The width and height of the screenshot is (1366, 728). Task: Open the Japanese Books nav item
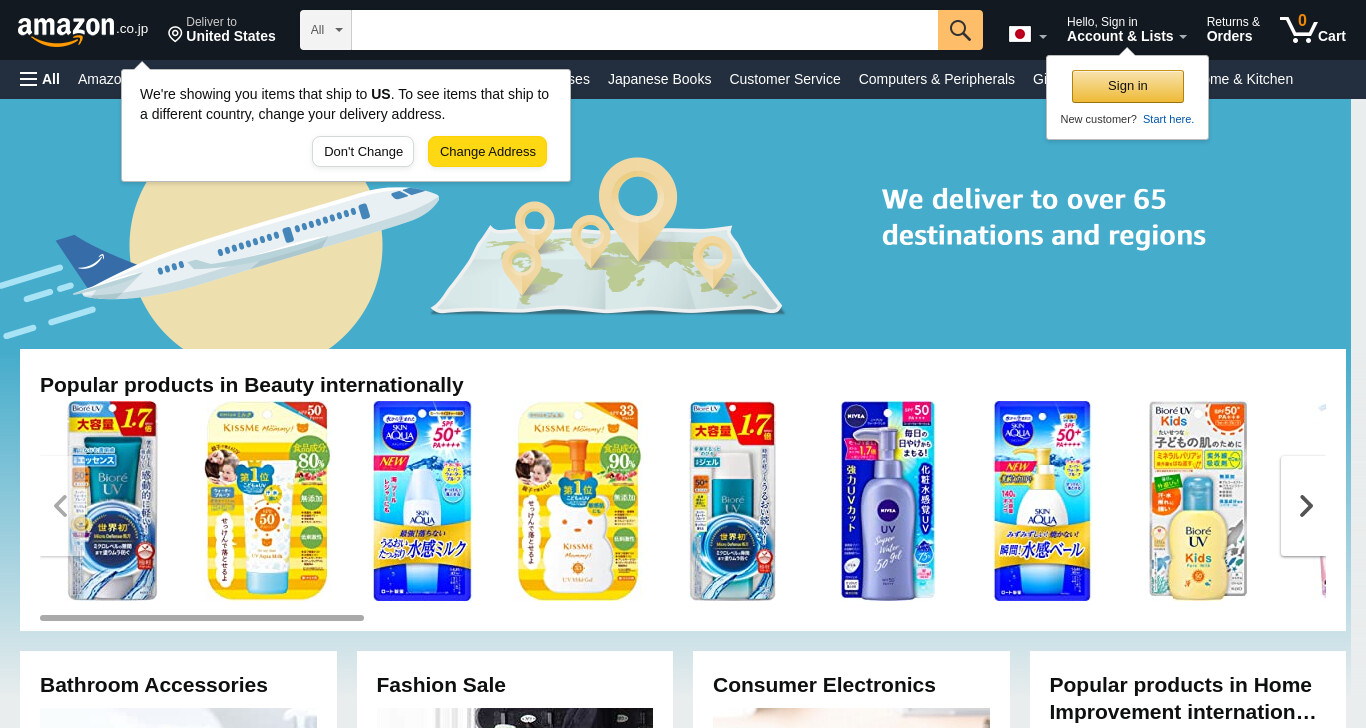(x=659, y=79)
